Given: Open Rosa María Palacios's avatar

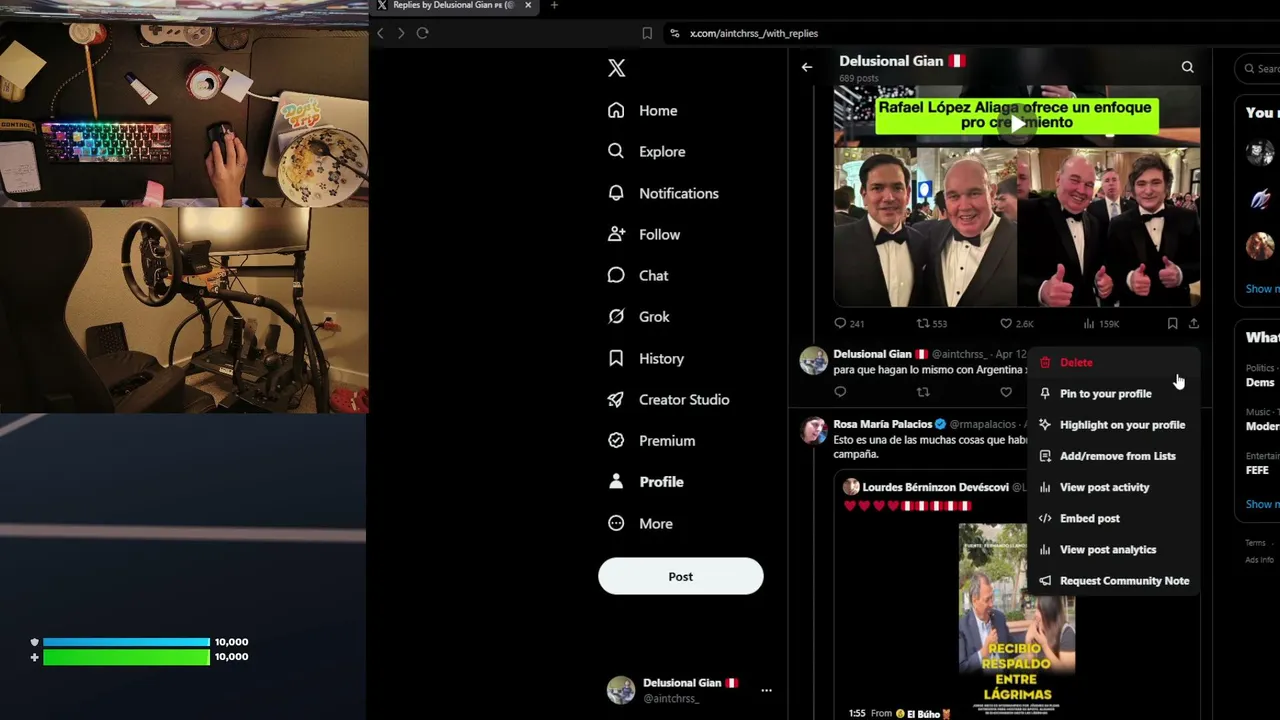Looking at the screenshot, I should (x=814, y=431).
